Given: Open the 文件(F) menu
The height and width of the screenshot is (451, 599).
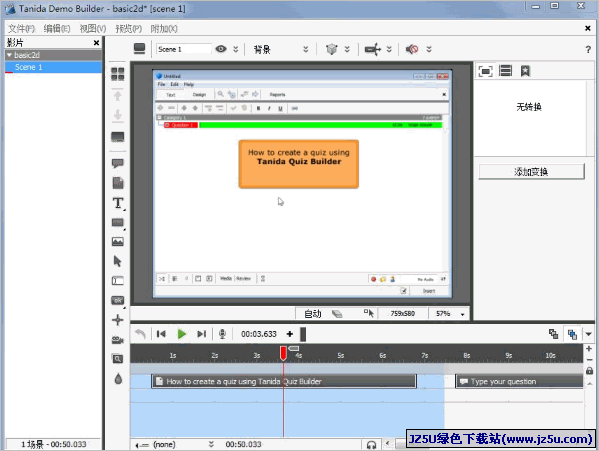Looking at the screenshot, I should point(21,29).
